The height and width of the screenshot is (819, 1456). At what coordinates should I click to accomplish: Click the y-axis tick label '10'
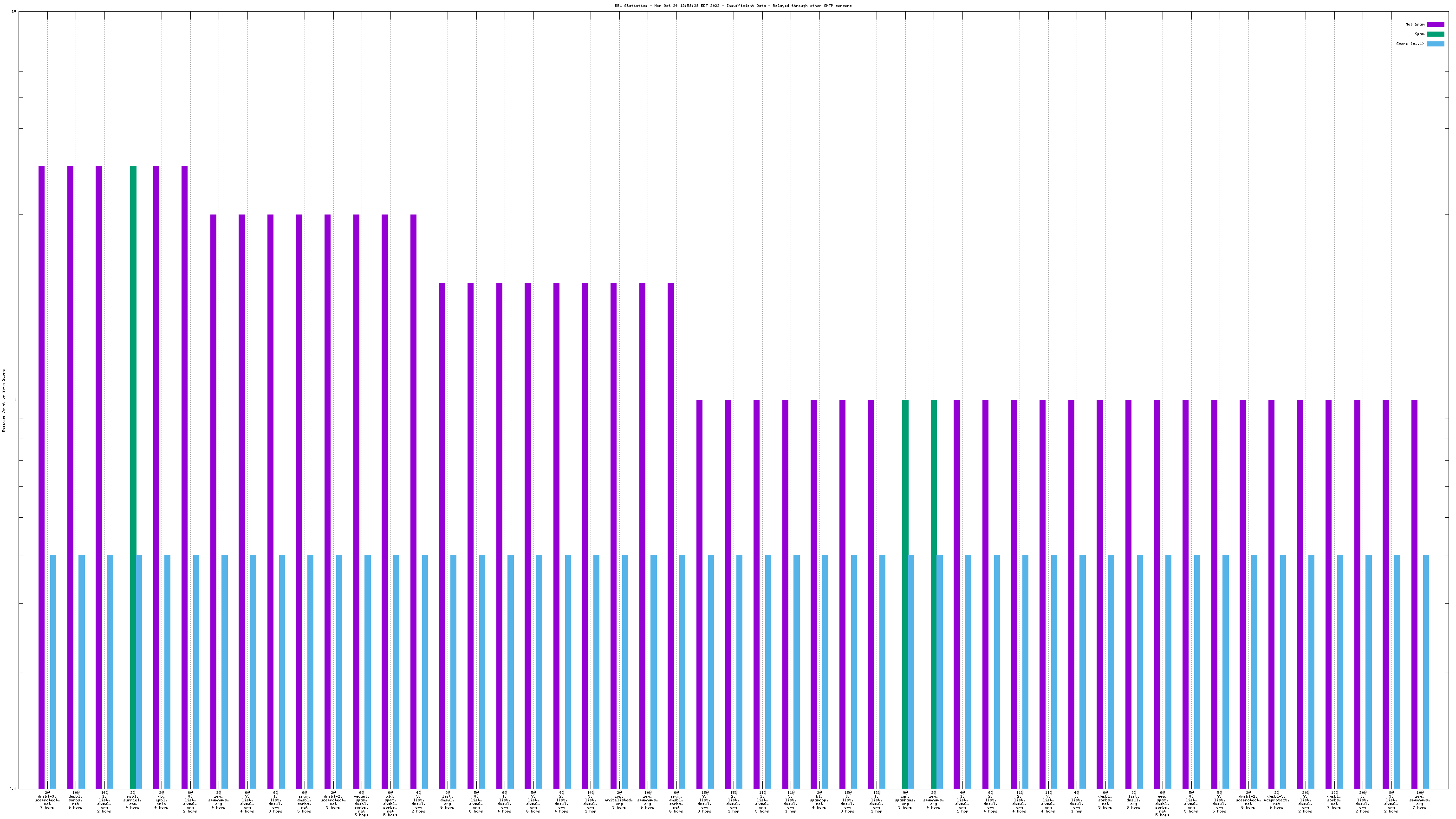point(13,11)
